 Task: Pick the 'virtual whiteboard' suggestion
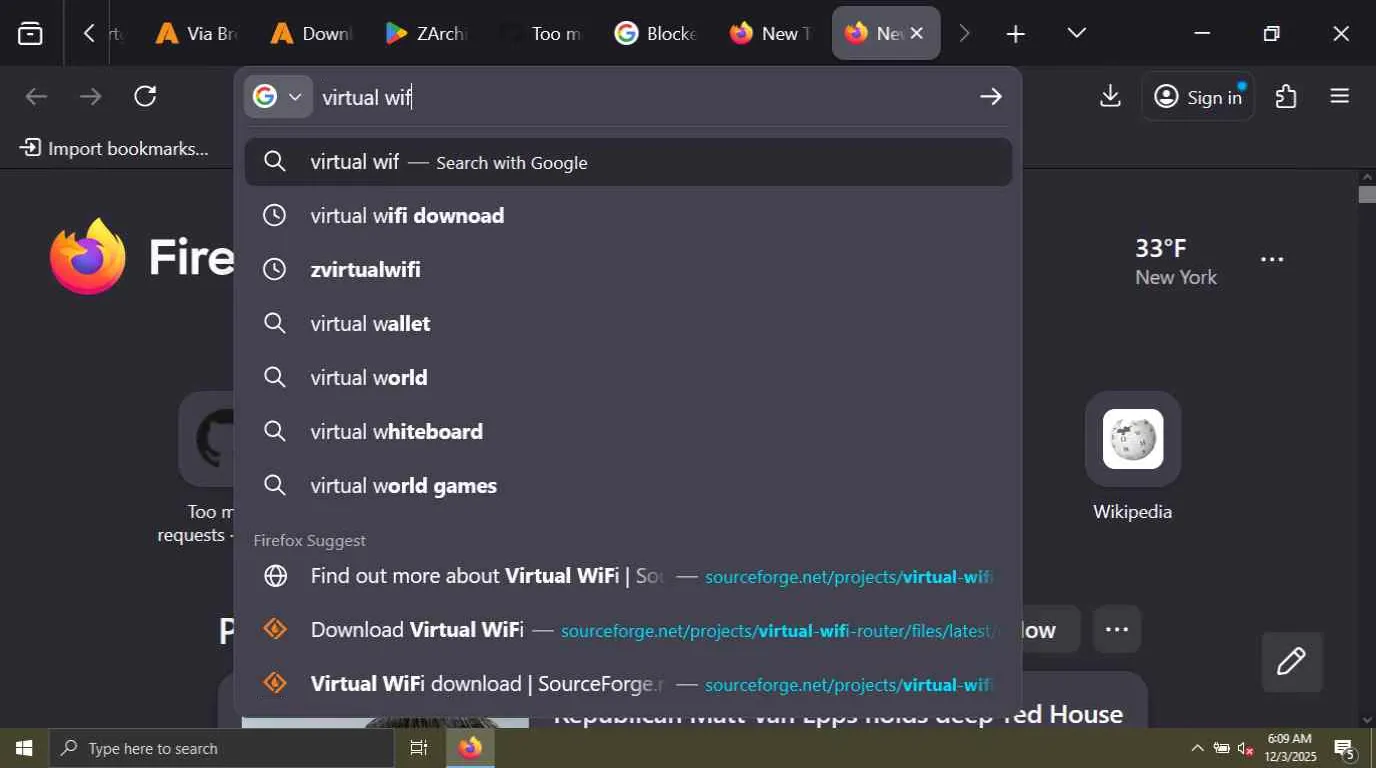[628, 432]
